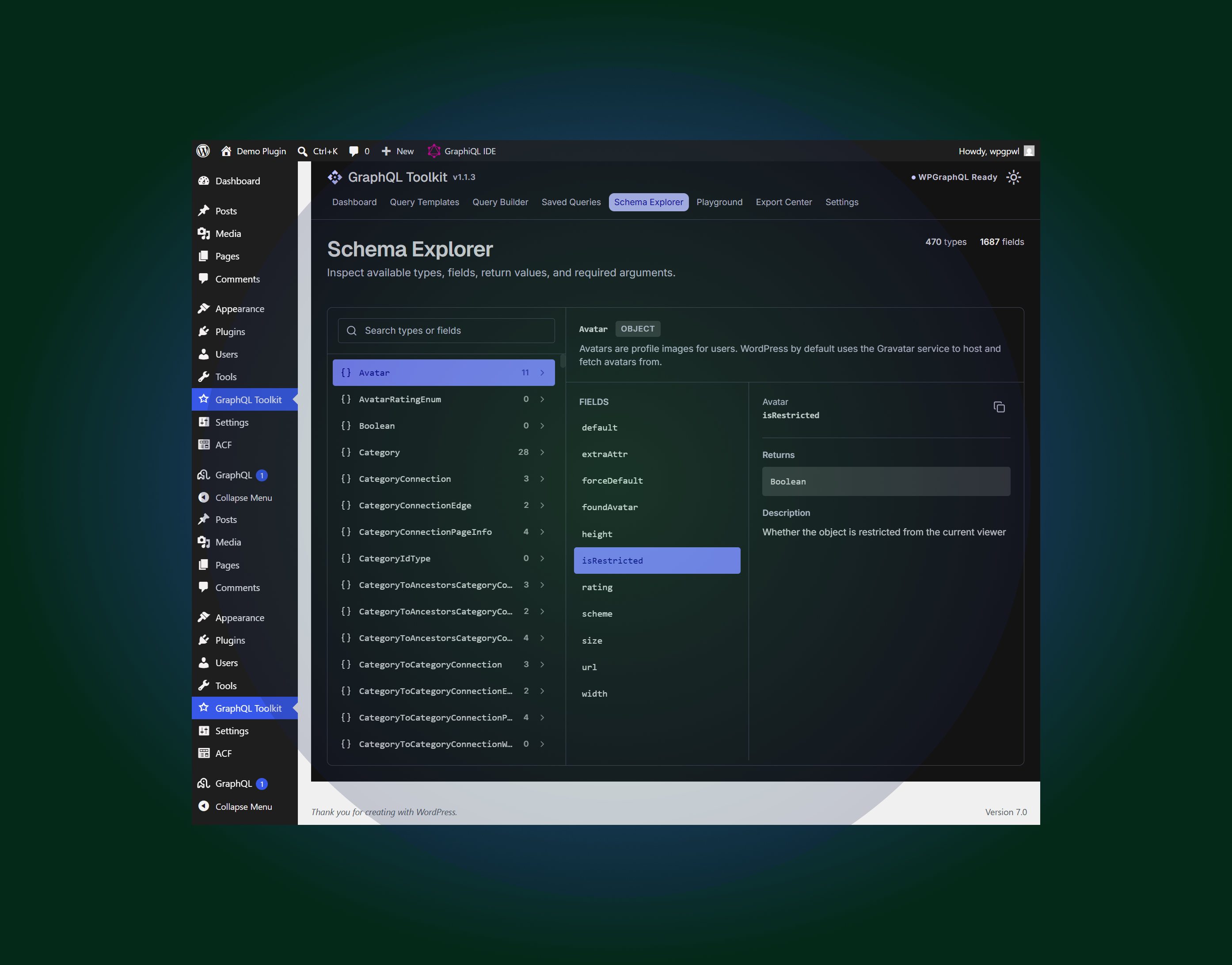Click the upper ACF icon in the sidebar
Viewport: 1232px width, 965px height.
click(x=204, y=445)
